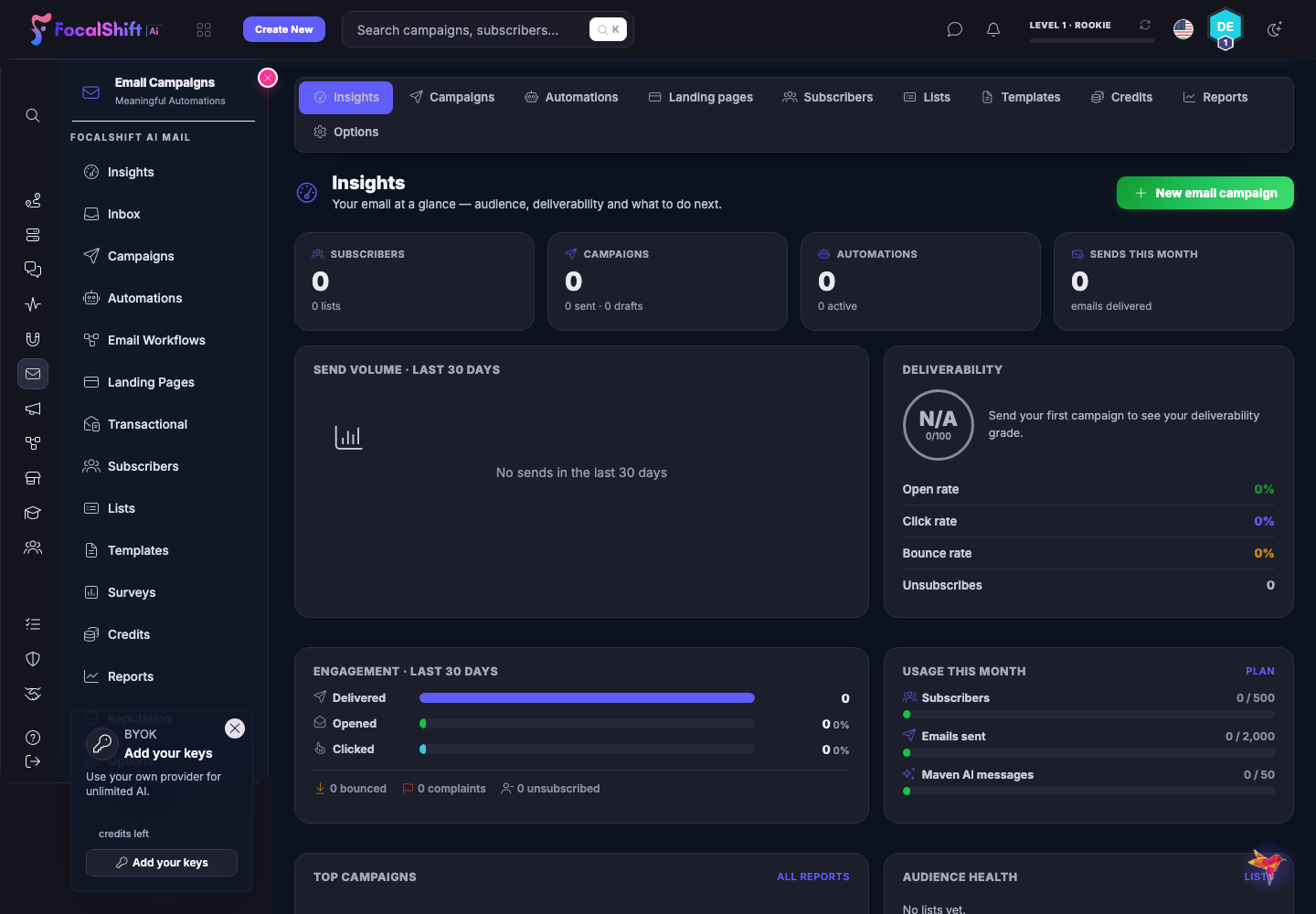The width and height of the screenshot is (1316, 914).
Task: Click the Delivered engagement progress bar
Action: [587, 698]
